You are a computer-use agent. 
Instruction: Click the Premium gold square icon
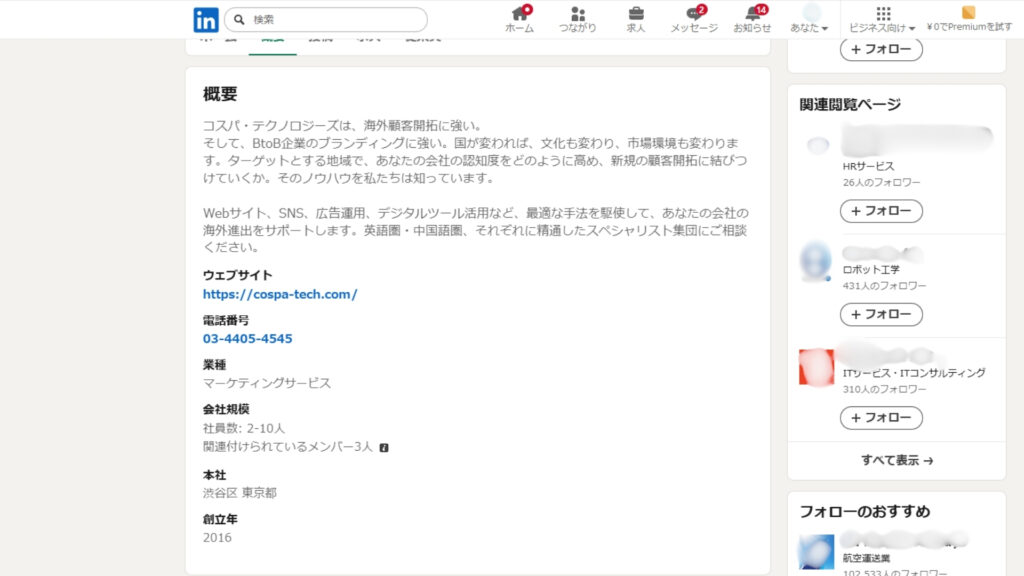[968, 13]
